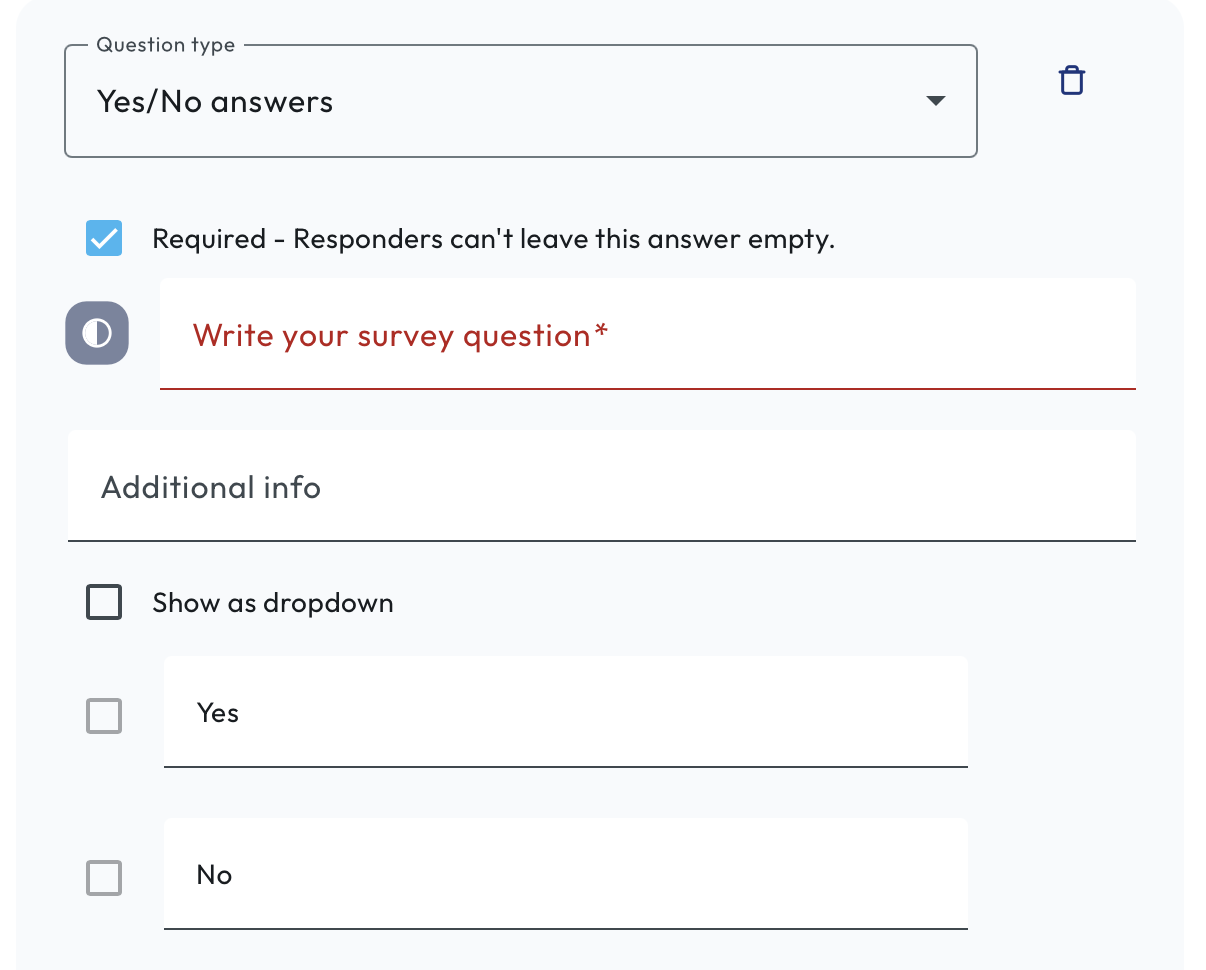Delete this question with the trash icon
This screenshot has width=1206, height=970.
click(1071, 81)
